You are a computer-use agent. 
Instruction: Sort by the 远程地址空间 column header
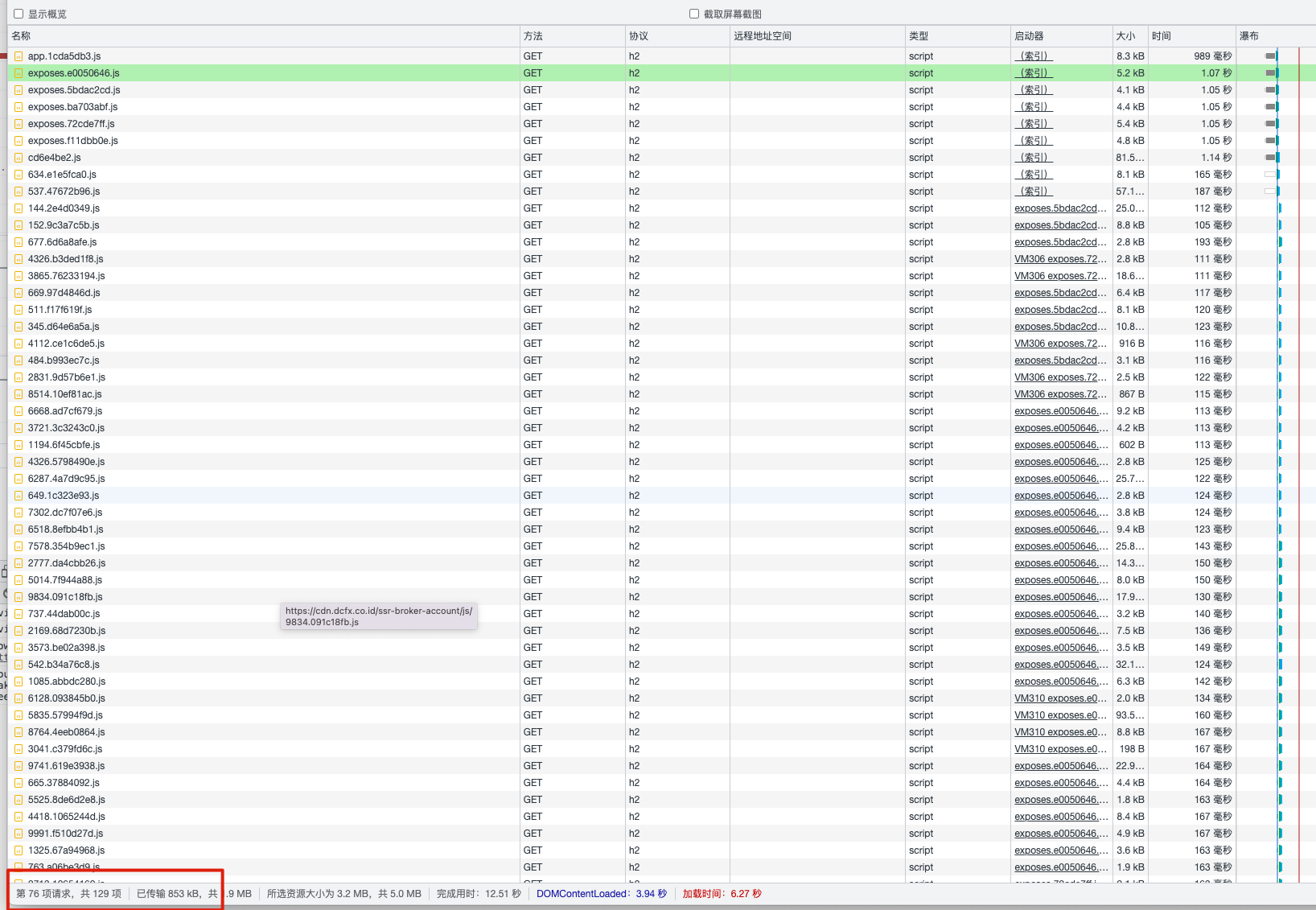coord(817,36)
